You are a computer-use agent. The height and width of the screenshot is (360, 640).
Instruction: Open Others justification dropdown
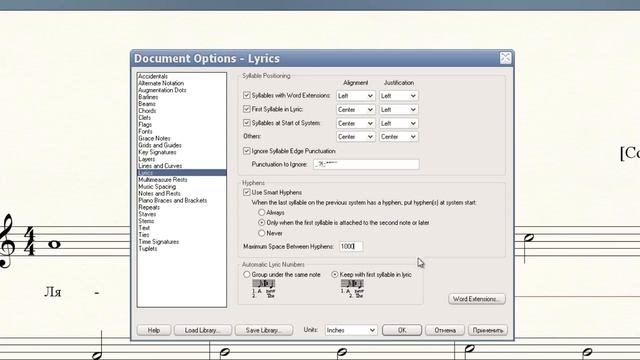point(398,137)
